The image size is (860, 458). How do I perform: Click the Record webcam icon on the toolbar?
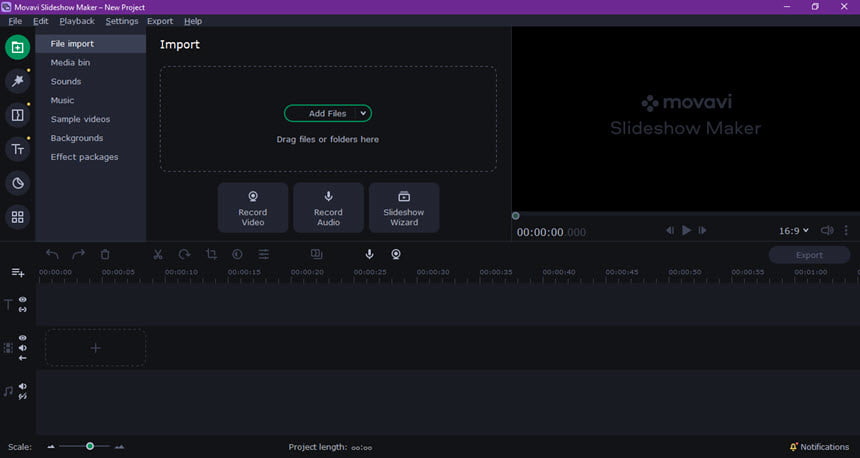[396, 254]
